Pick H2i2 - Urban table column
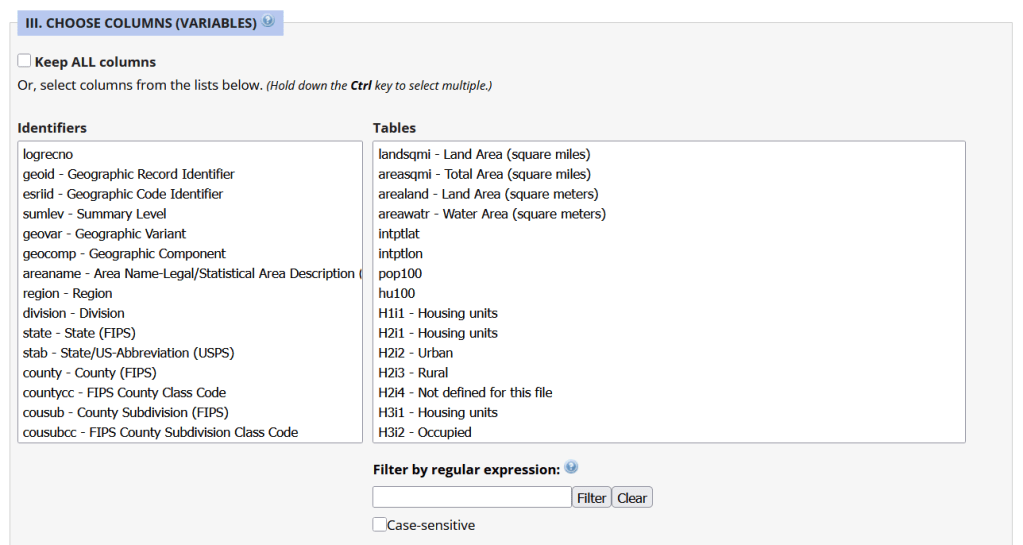The width and height of the screenshot is (1023, 545). pyautogui.click(x=415, y=353)
